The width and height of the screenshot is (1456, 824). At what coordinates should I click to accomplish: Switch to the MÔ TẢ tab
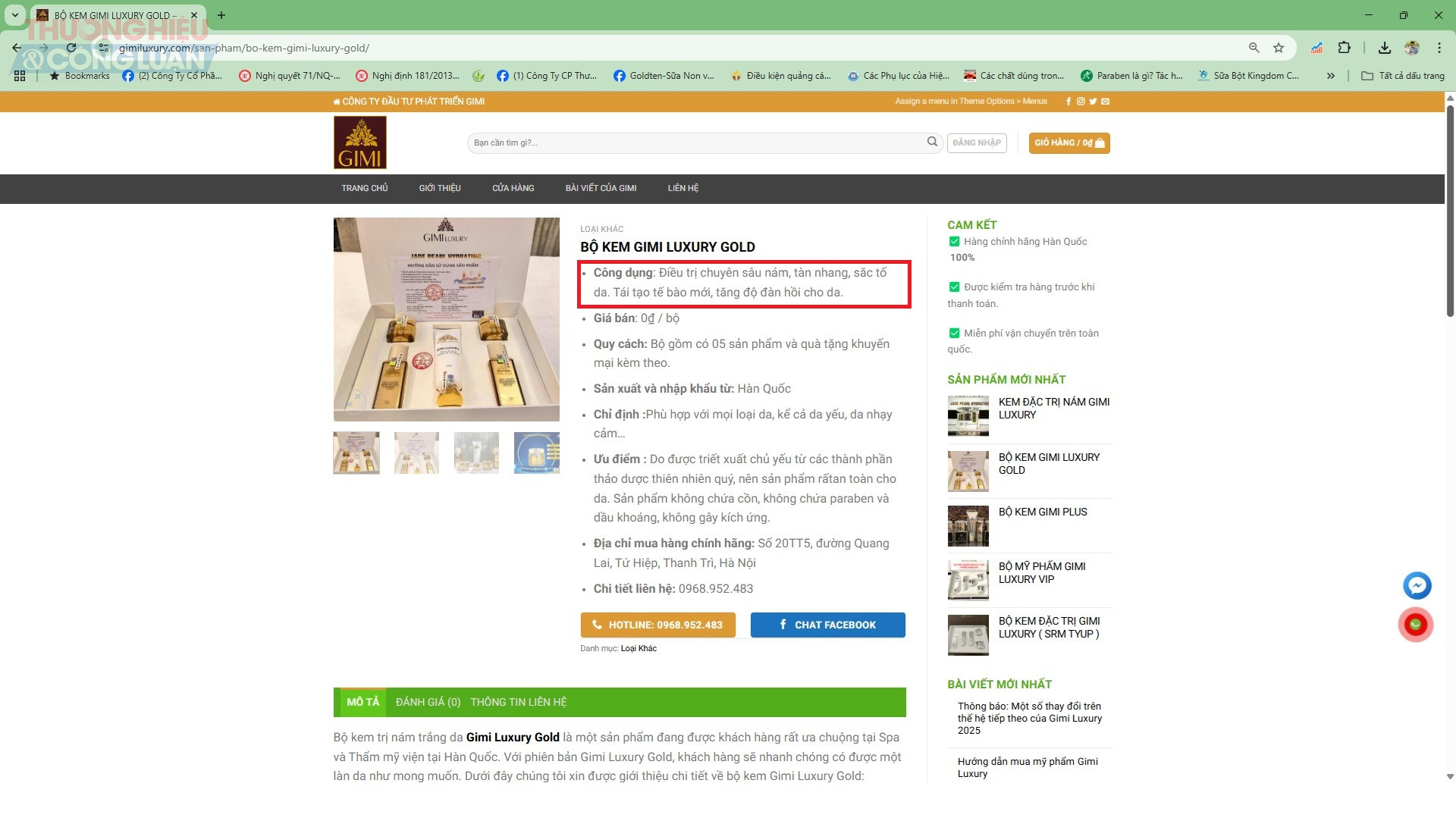(x=362, y=702)
